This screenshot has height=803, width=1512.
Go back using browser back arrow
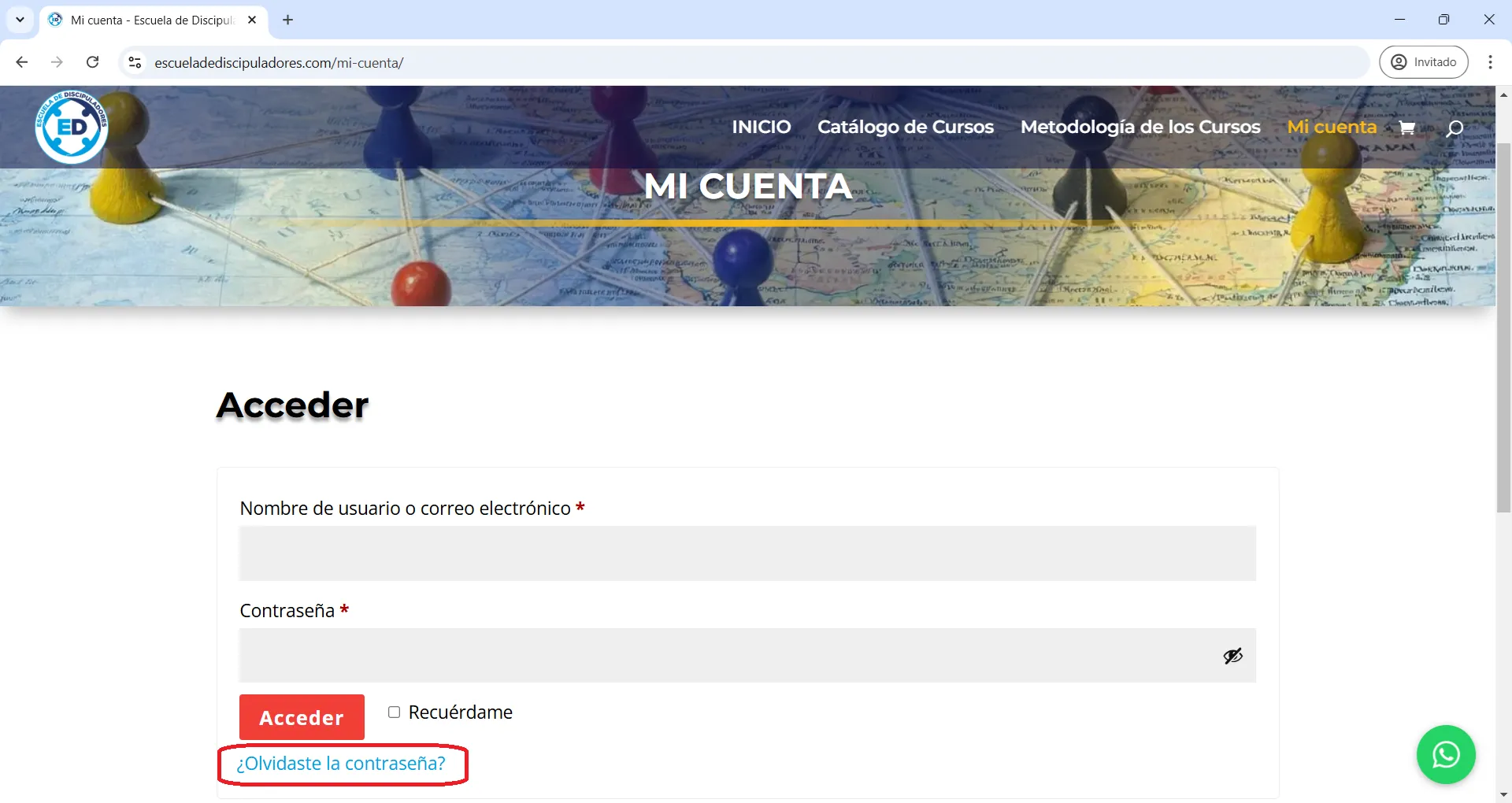[22, 62]
